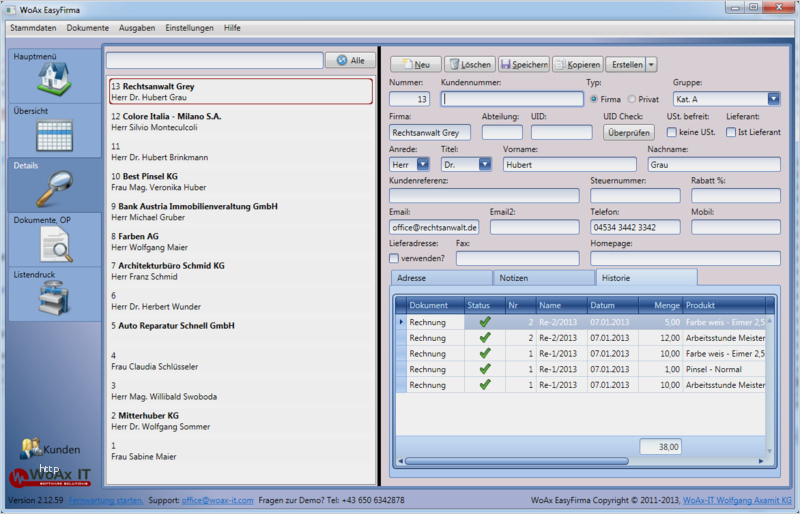Open the Übersicht calendar grid icon
The width and height of the screenshot is (800, 514).
(x=54, y=135)
